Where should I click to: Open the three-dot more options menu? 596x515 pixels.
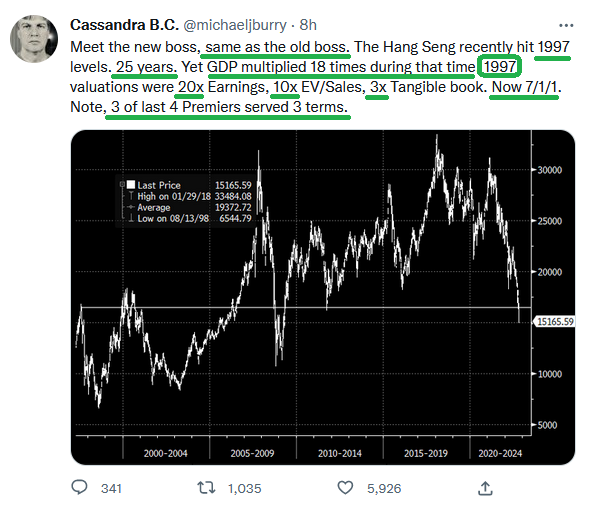pos(566,25)
